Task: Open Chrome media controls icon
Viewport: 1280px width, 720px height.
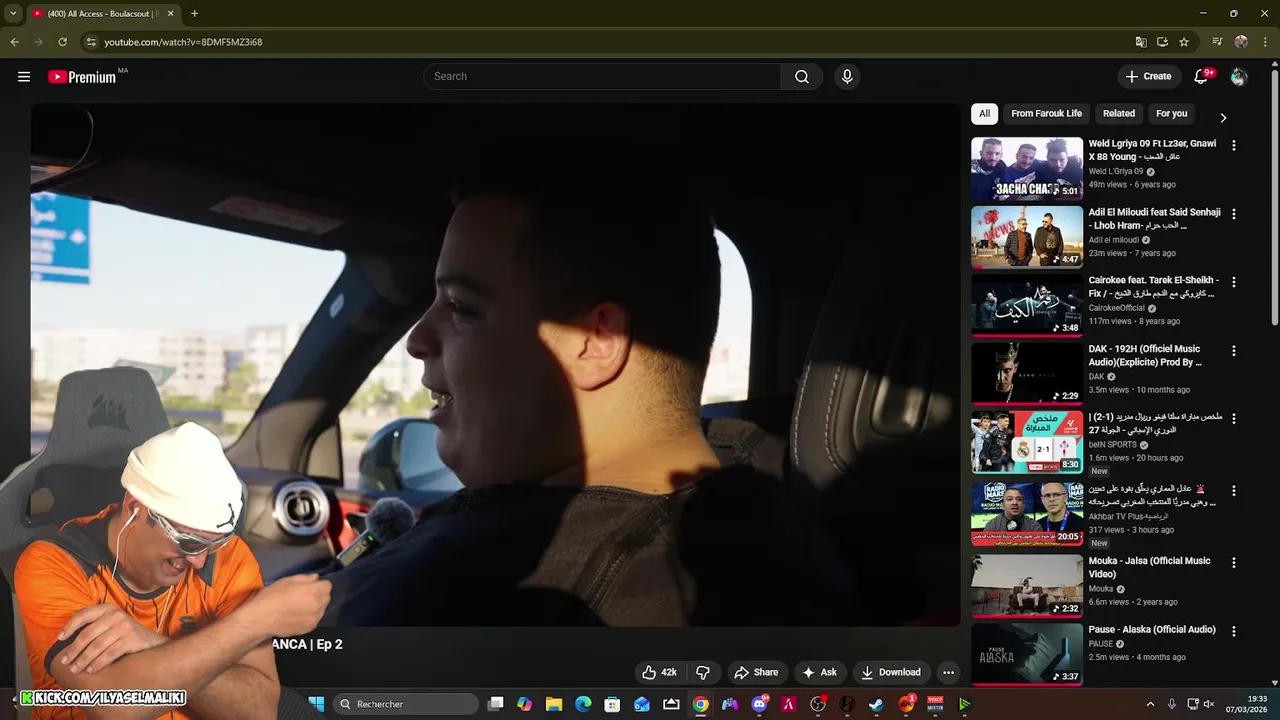Action: (1217, 42)
